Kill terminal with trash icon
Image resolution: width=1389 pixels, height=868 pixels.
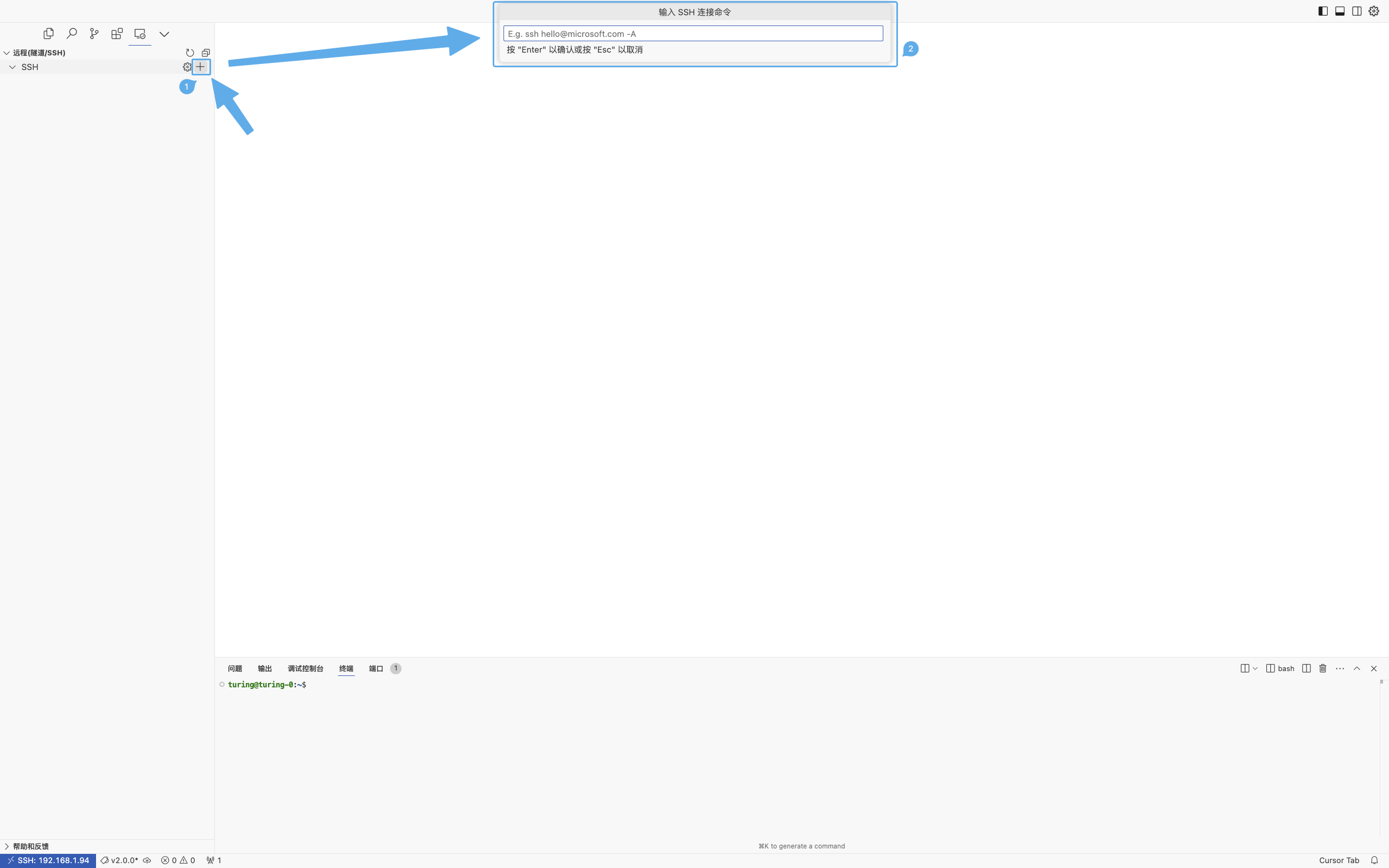(1323, 668)
